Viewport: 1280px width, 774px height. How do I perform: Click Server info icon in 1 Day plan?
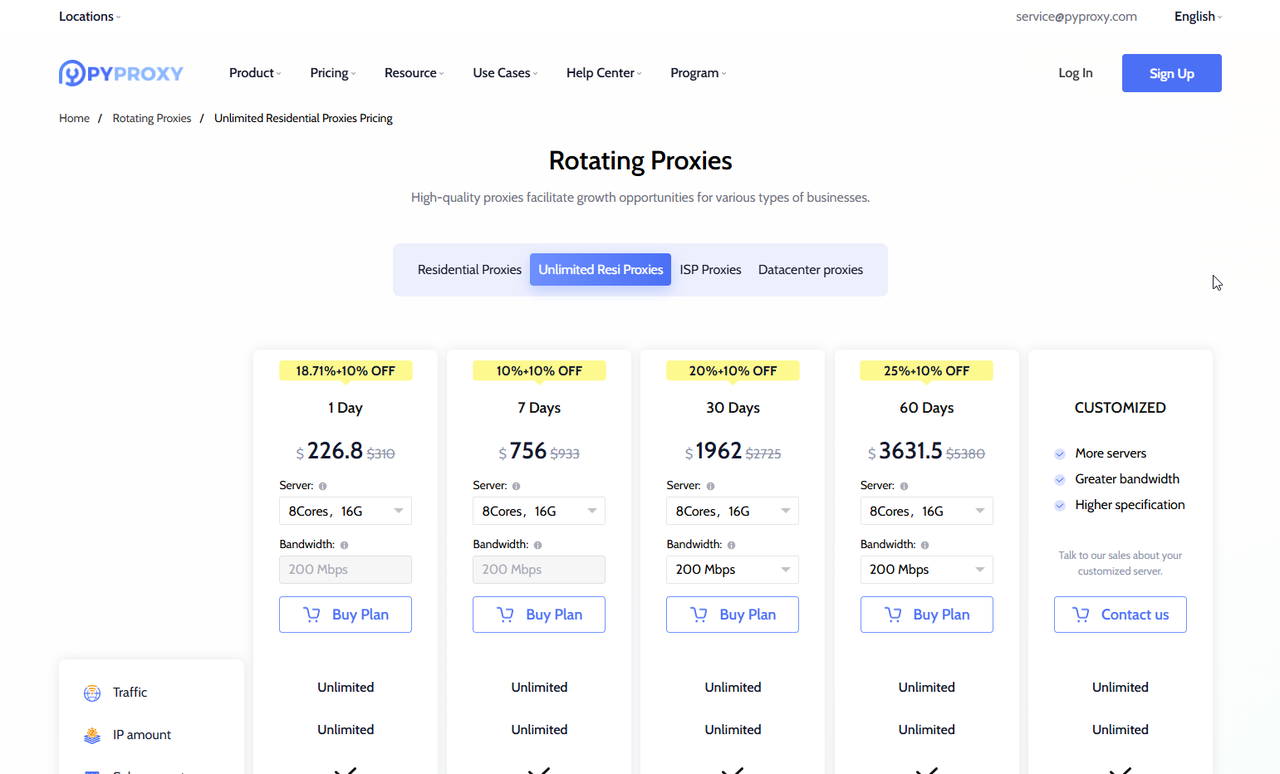(323, 486)
